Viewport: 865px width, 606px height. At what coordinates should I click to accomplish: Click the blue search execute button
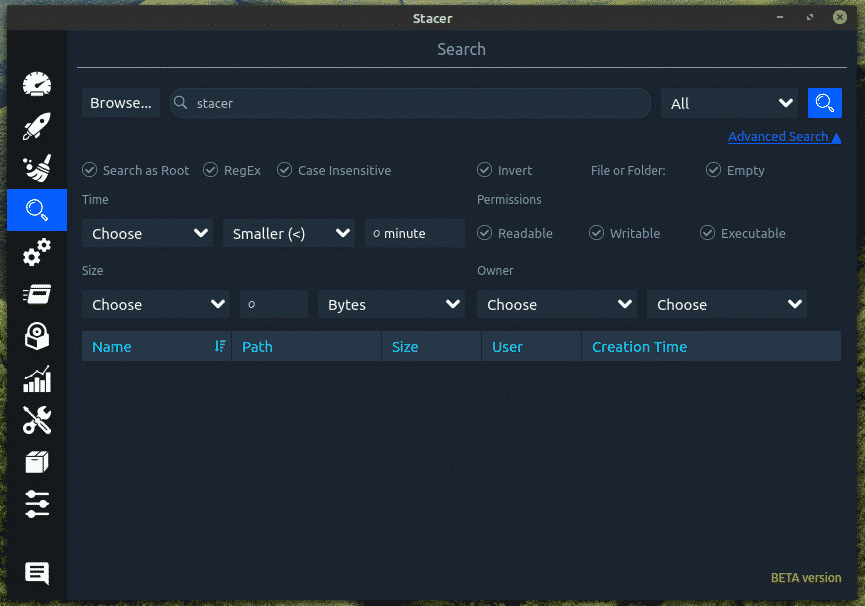[825, 103]
